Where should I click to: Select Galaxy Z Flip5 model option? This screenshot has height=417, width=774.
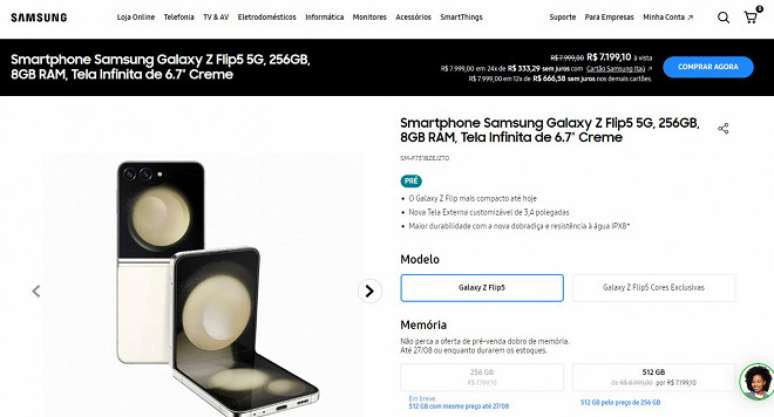[x=482, y=288]
